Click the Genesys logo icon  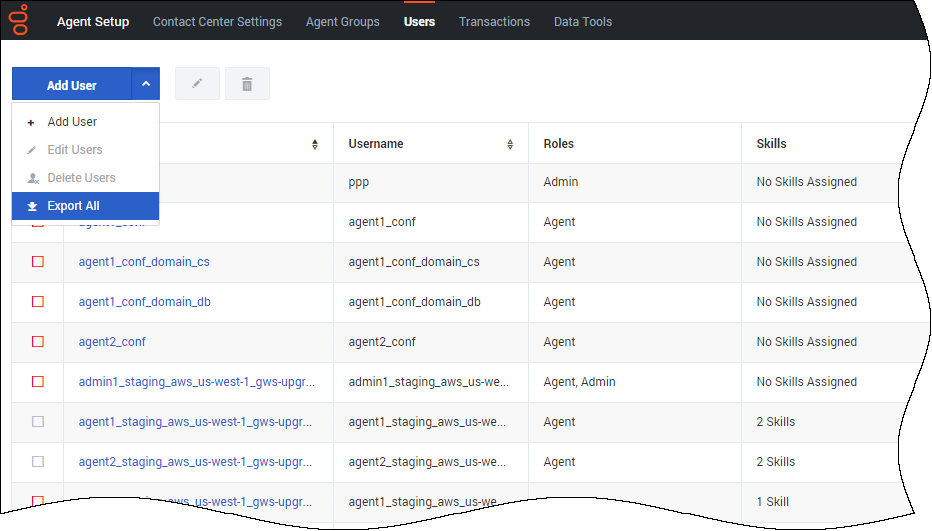click(x=19, y=20)
